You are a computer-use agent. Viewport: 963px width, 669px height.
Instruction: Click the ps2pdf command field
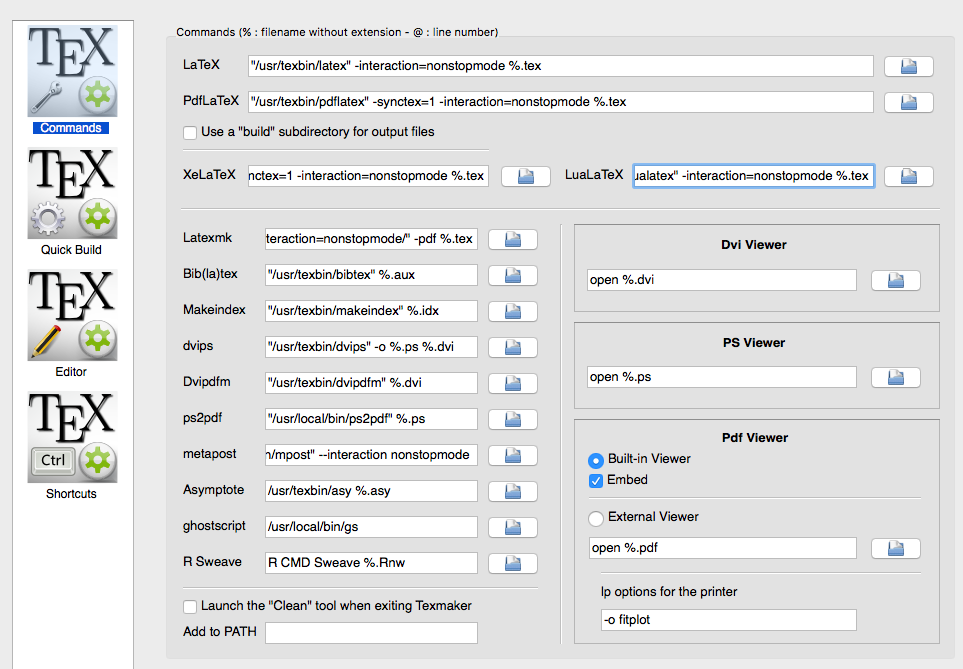(x=372, y=418)
